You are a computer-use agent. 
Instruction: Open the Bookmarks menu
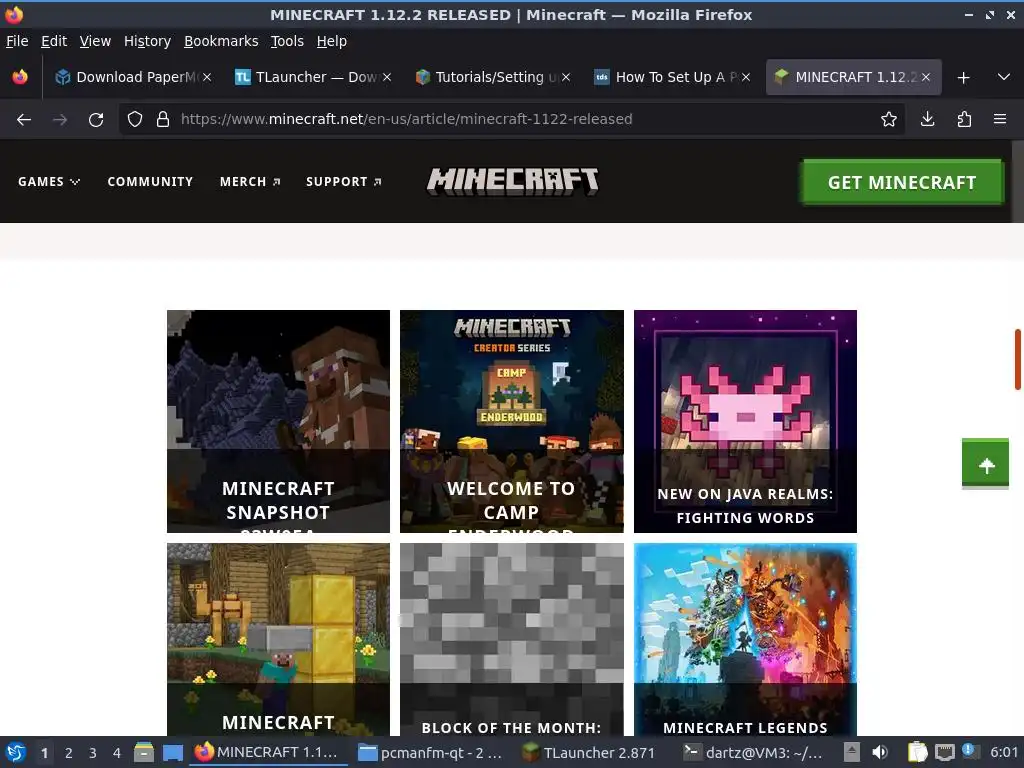click(x=221, y=41)
